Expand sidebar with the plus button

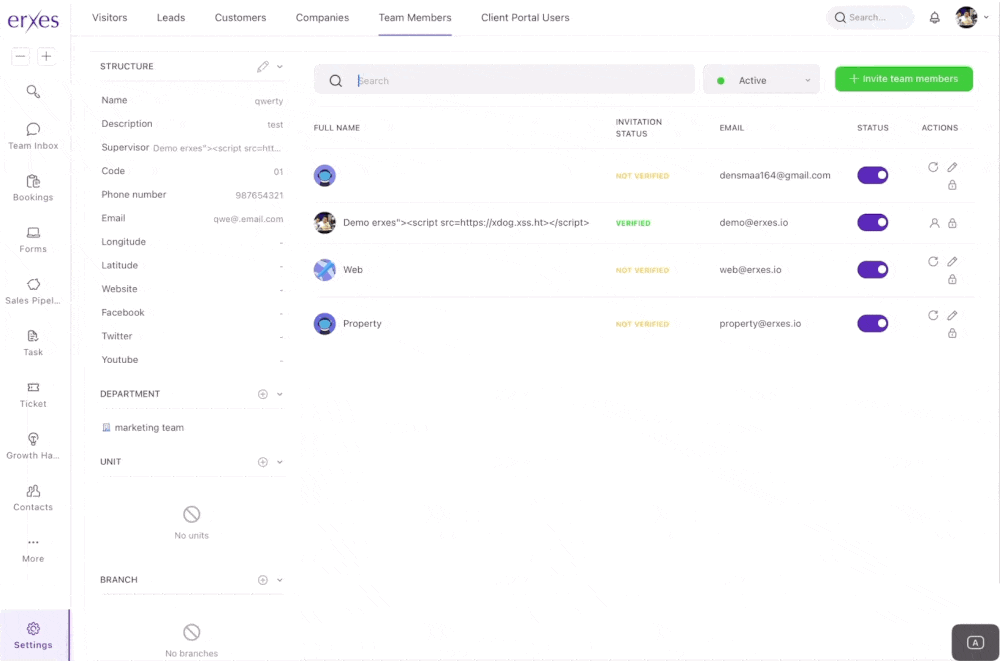pos(46,56)
